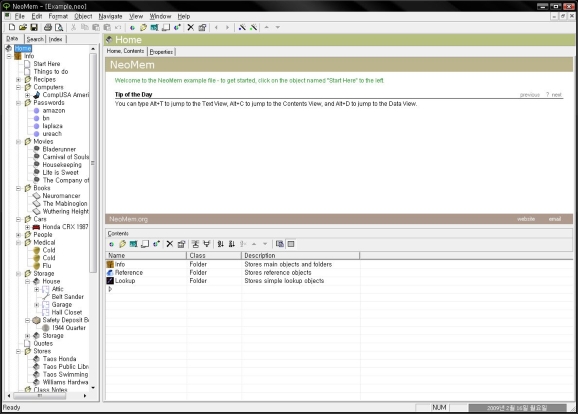Select Start Here in the tree
This screenshot has width=578, height=414.
point(47,64)
